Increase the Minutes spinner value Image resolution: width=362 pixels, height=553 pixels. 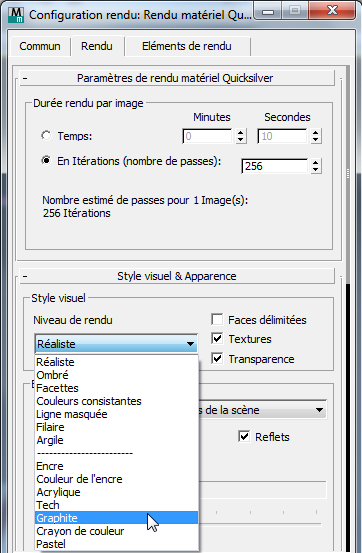point(241,133)
